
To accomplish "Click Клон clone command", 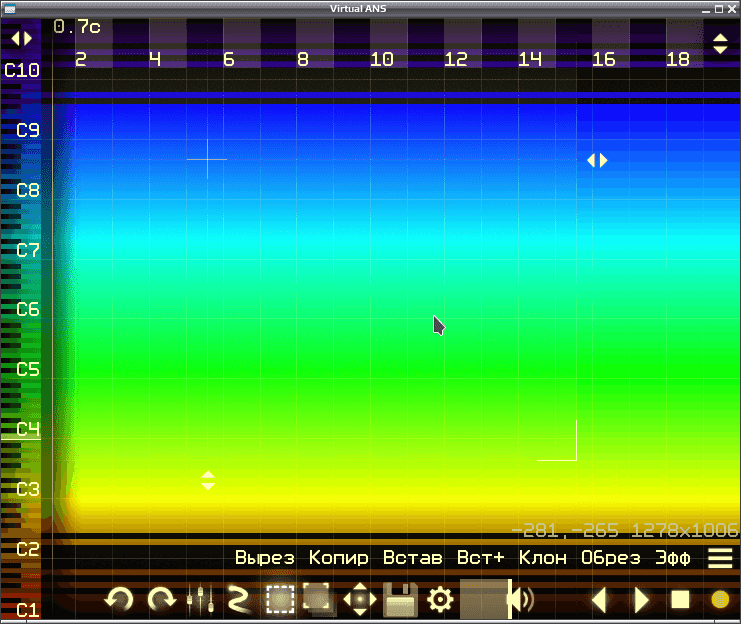I will tap(543, 558).
